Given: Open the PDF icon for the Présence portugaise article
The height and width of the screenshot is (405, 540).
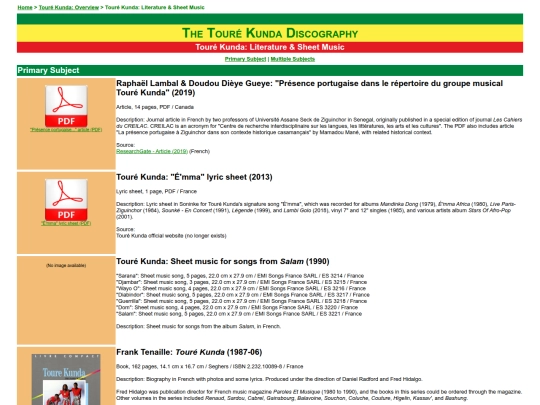Looking at the screenshot, I should click(x=66, y=106).
